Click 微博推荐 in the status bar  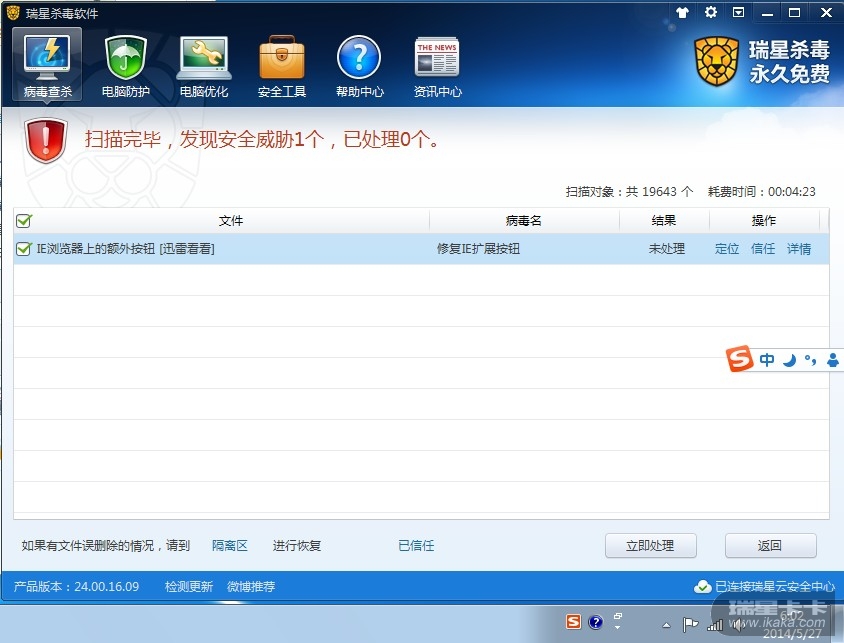[251, 587]
